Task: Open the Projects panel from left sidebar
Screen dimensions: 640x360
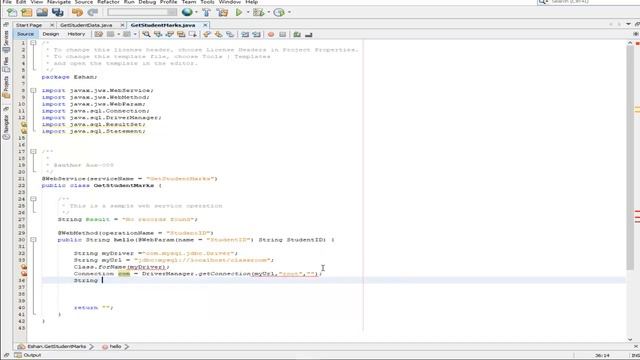Action: tap(6, 87)
